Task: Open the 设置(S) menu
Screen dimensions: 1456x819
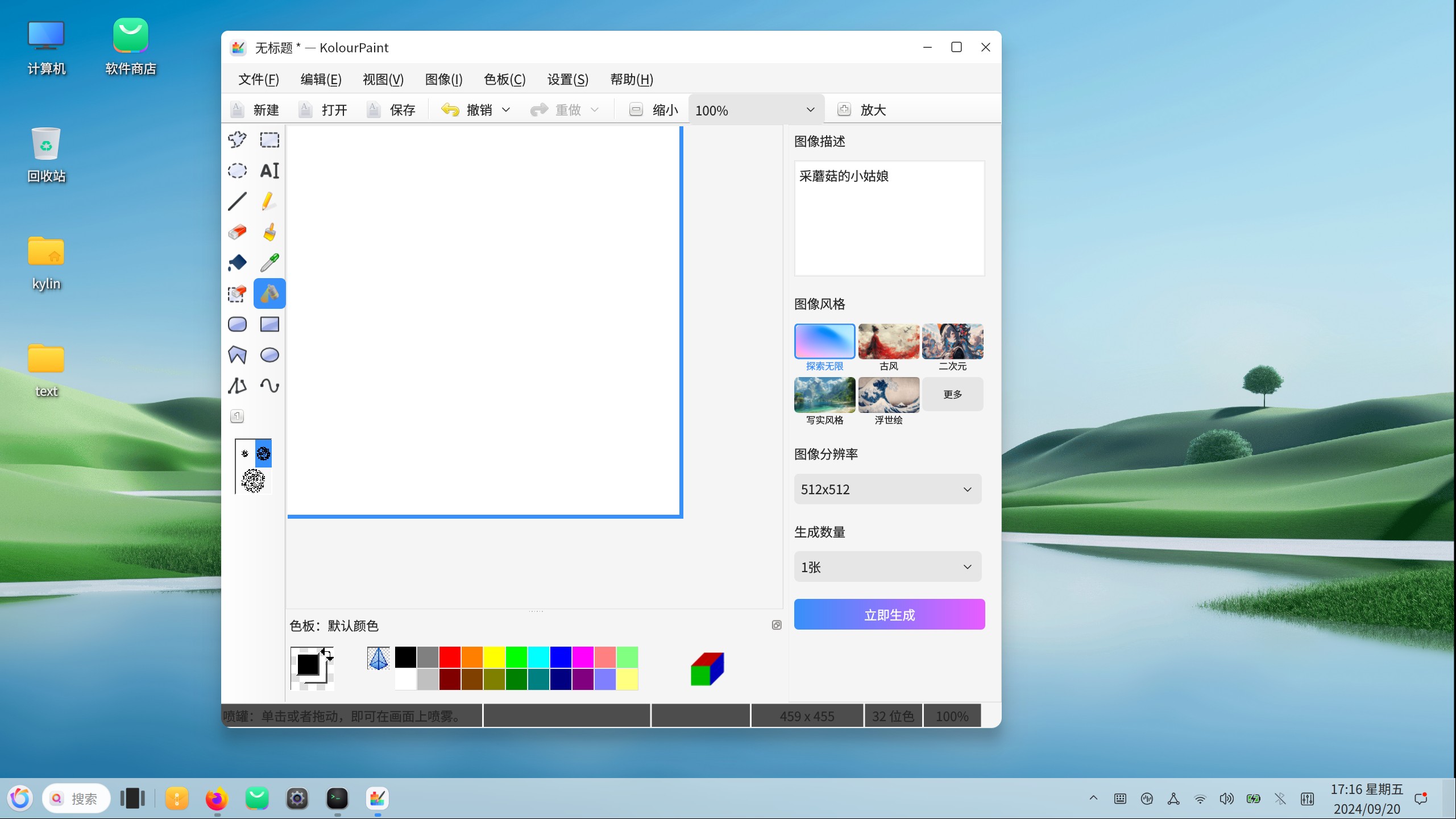Action: pos(568,80)
